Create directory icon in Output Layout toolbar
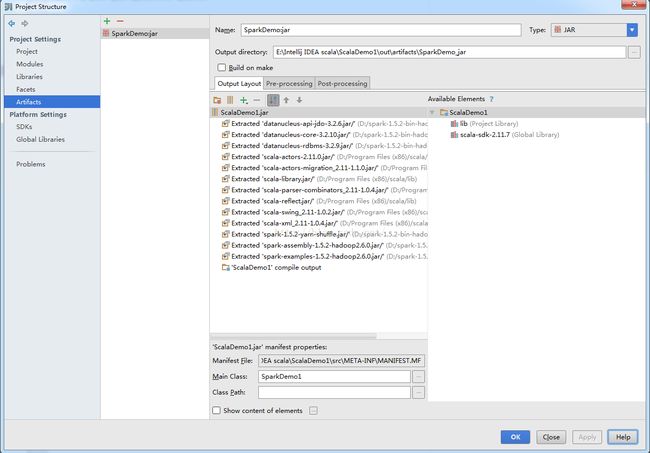 tap(217, 100)
